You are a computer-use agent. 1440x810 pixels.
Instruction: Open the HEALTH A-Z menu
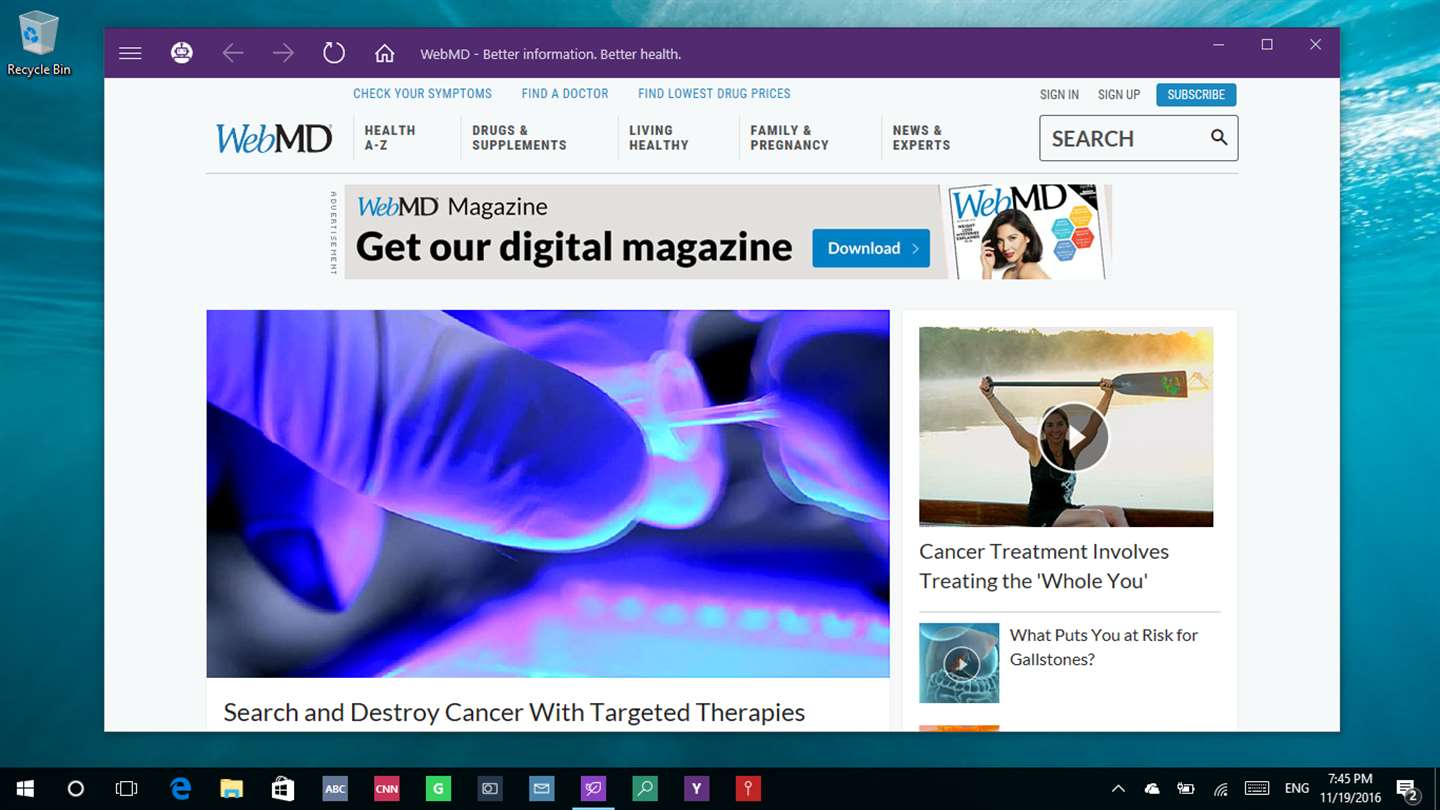point(390,138)
